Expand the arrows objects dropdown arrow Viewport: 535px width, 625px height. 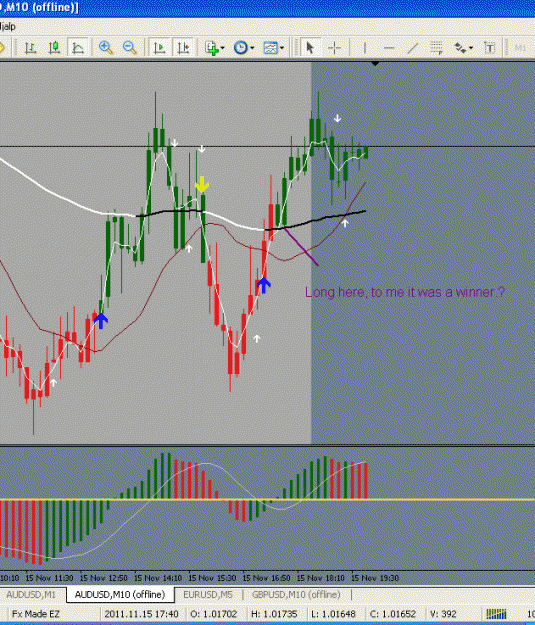471,48
